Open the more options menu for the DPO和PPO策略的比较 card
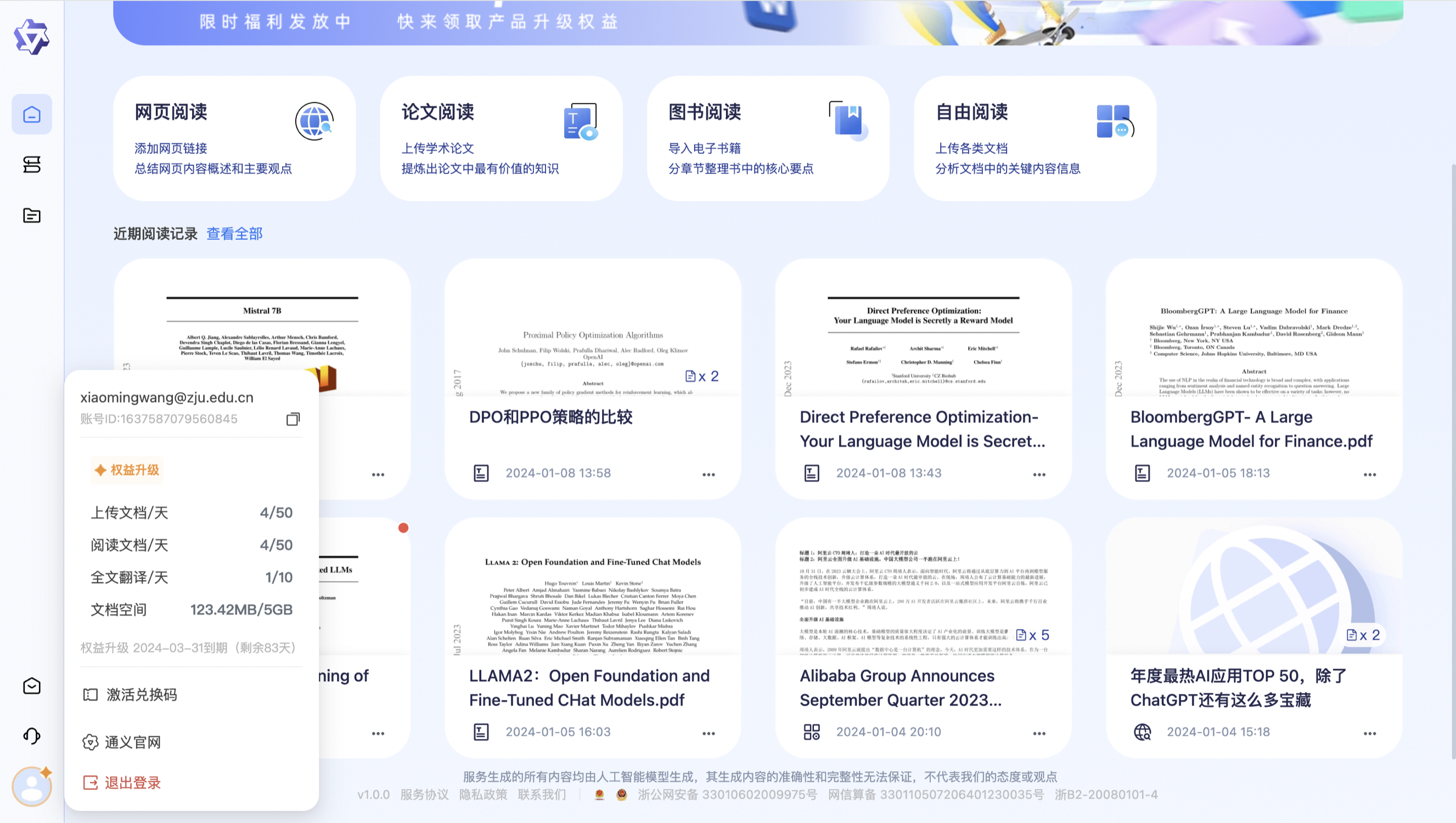1456x823 pixels. (x=708, y=474)
